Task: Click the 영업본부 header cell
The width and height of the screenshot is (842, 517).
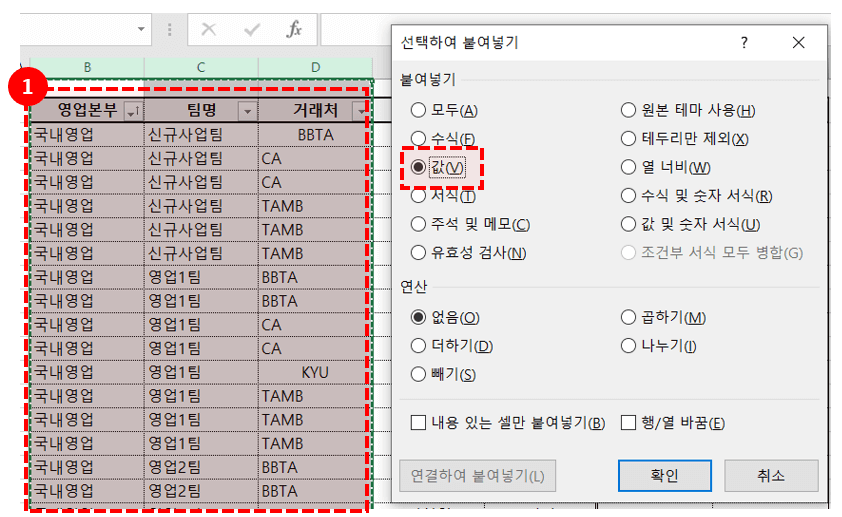Action: tap(87, 111)
